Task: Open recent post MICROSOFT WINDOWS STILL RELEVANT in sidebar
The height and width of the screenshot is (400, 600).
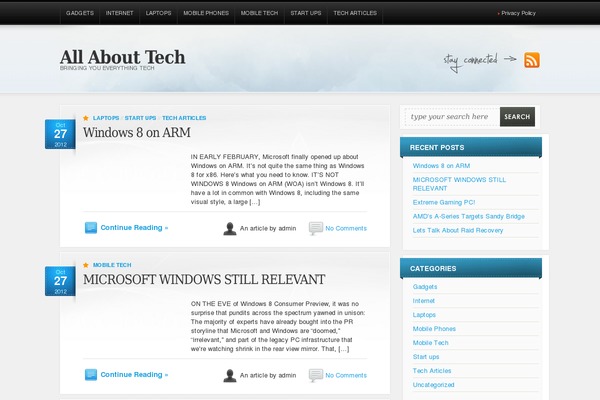Action: pos(459,184)
